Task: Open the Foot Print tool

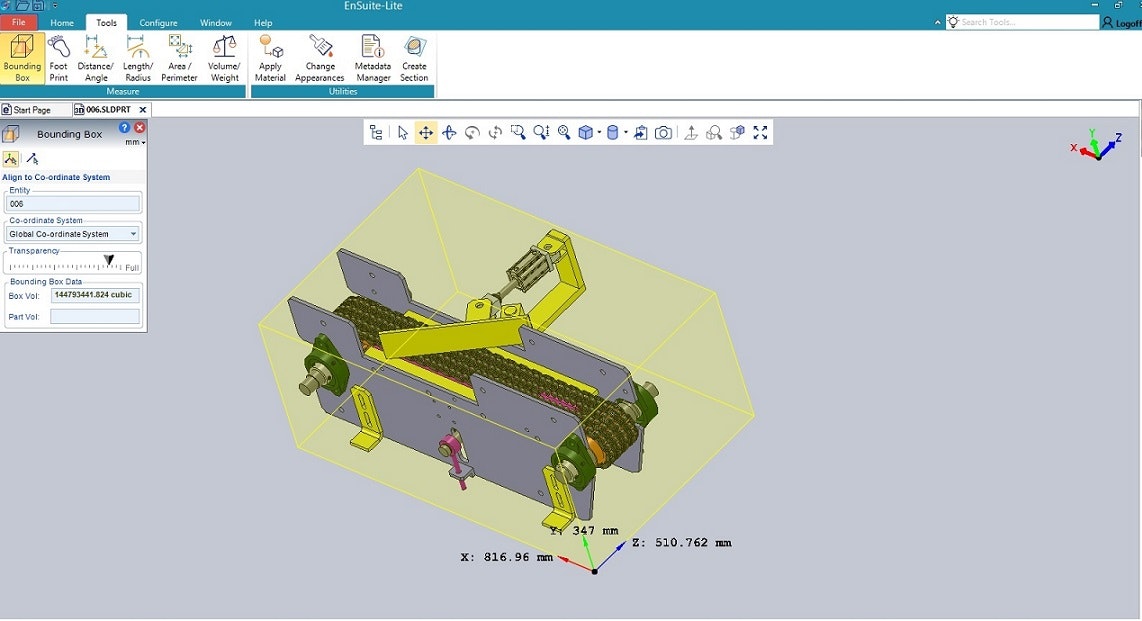Action: point(59,58)
